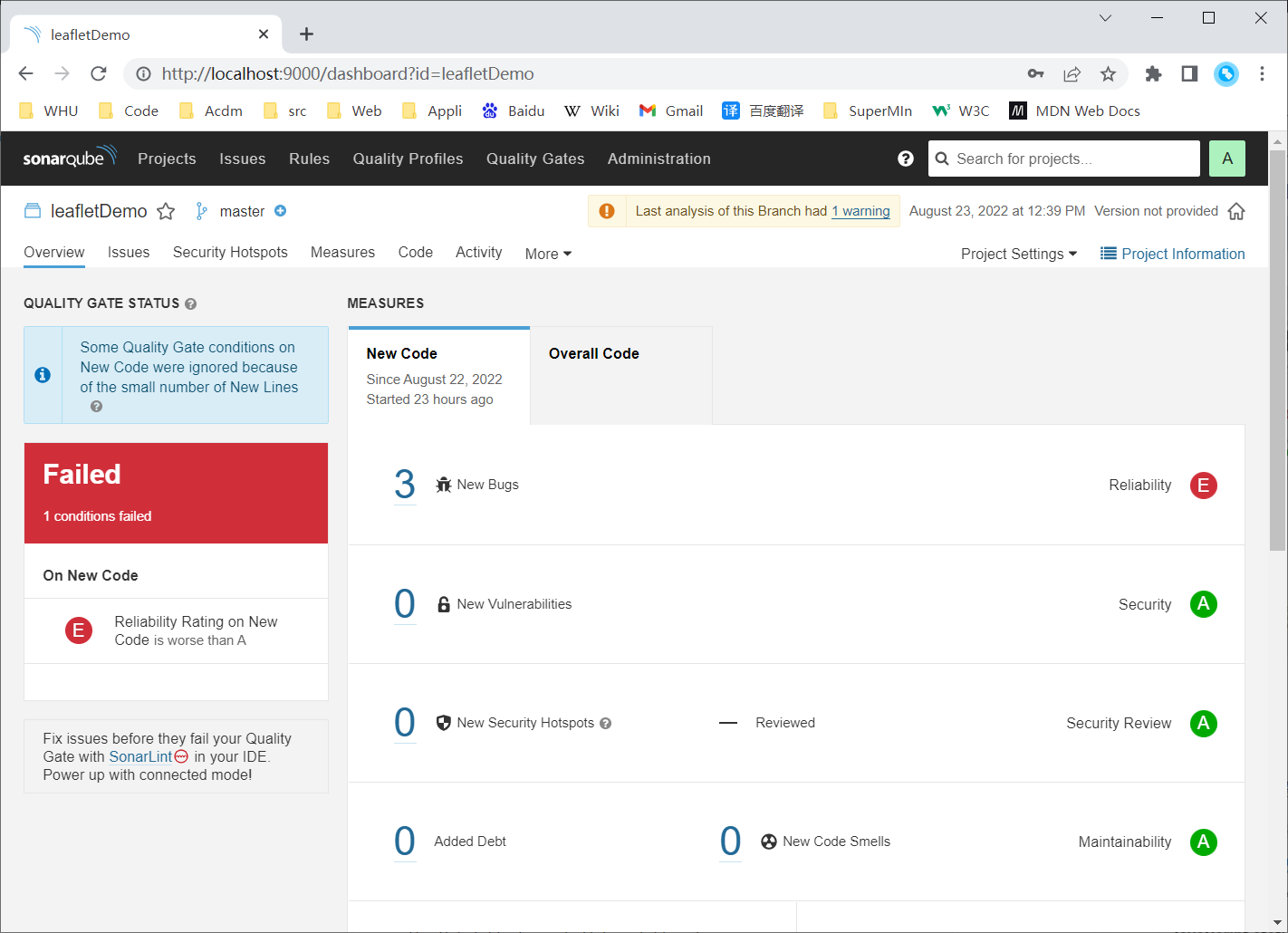1288x933 pixels.
Task: Open the tab search chevron in title bar
Action: (x=1105, y=18)
